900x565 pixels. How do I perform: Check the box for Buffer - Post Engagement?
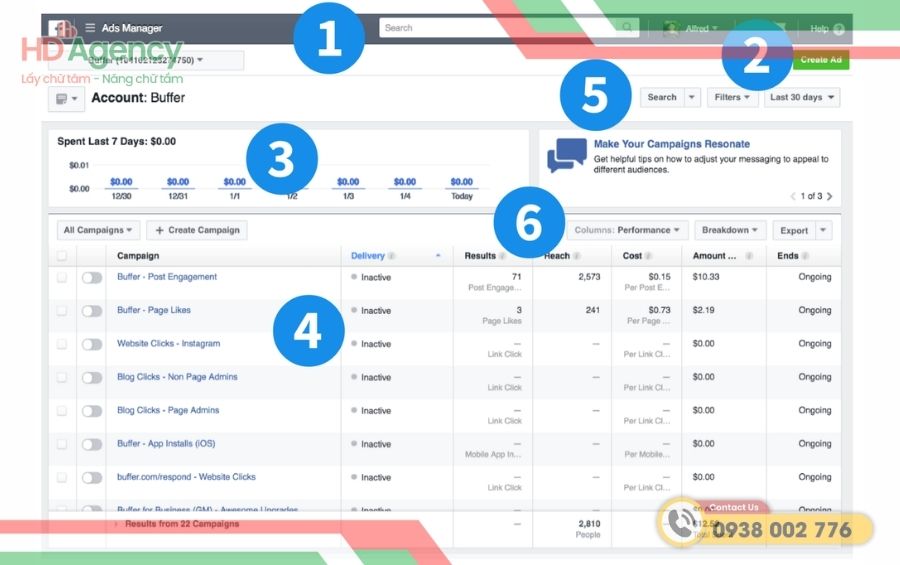[62, 278]
